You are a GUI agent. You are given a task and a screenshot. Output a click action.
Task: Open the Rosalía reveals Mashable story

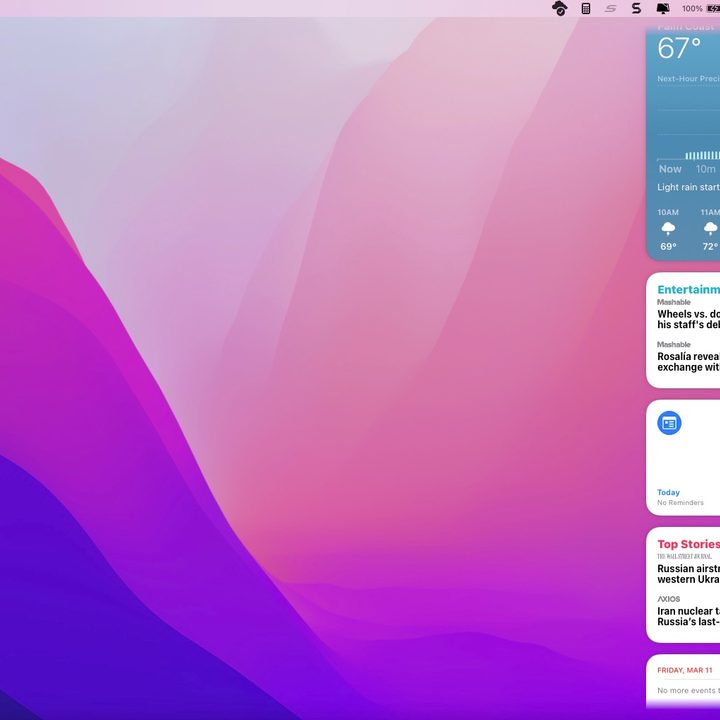pos(688,362)
